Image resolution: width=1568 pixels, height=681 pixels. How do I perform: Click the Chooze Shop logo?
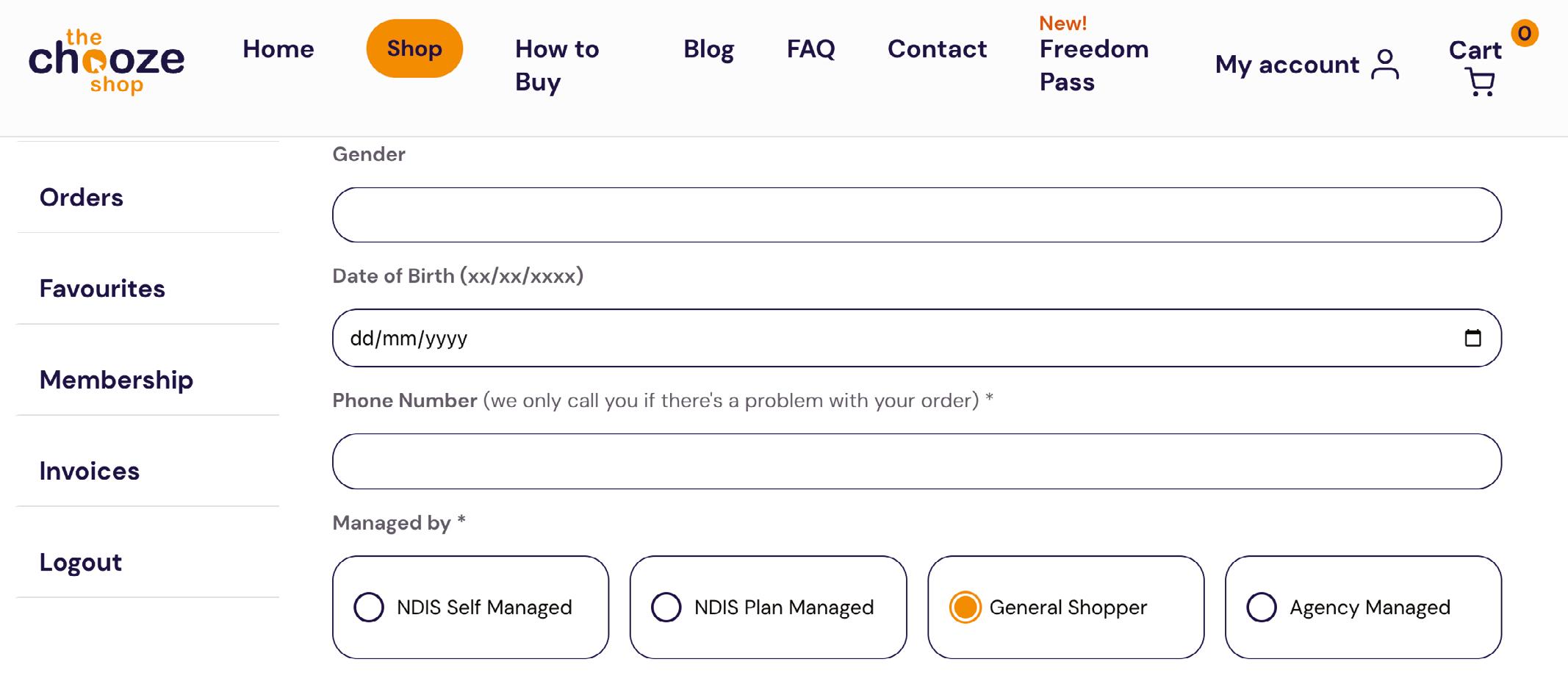click(x=107, y=62)
